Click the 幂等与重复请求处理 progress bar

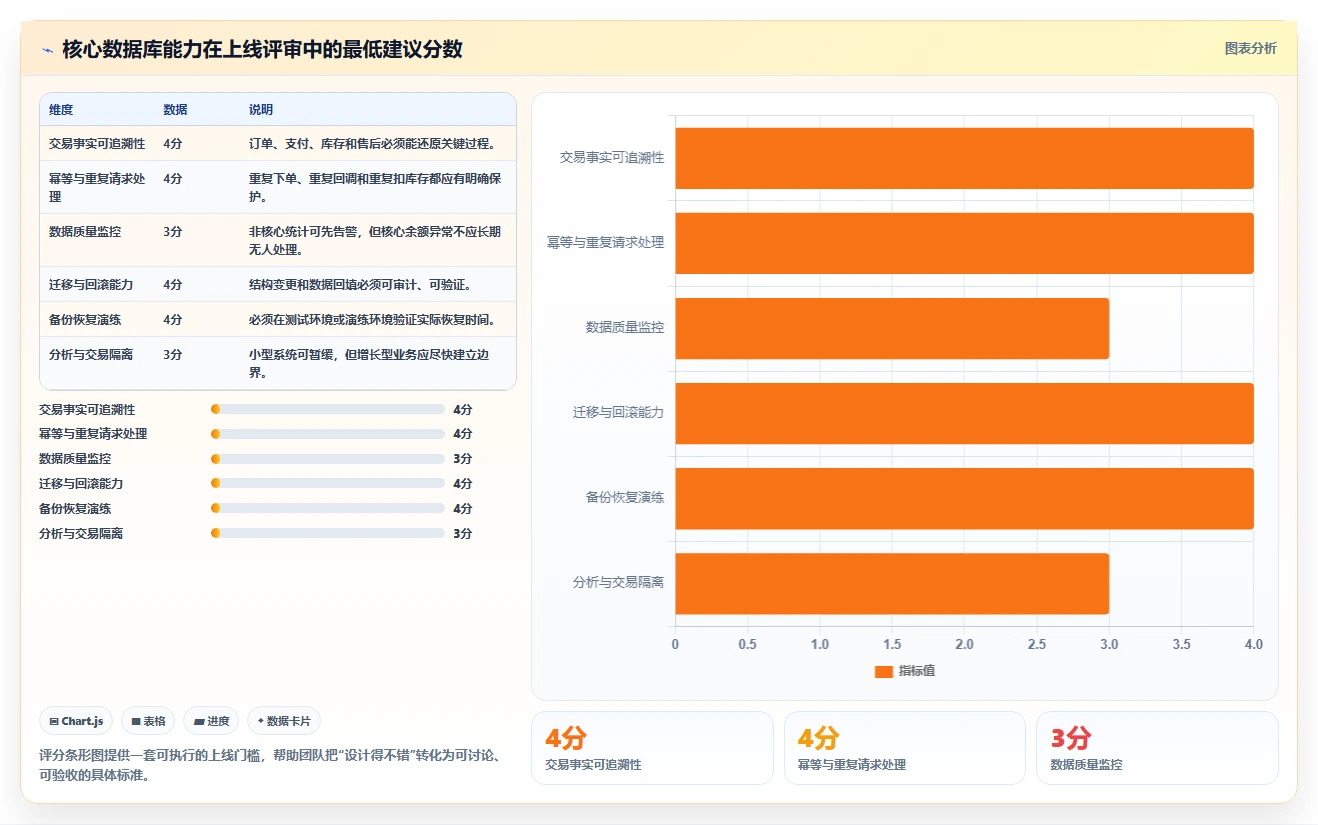328,434
